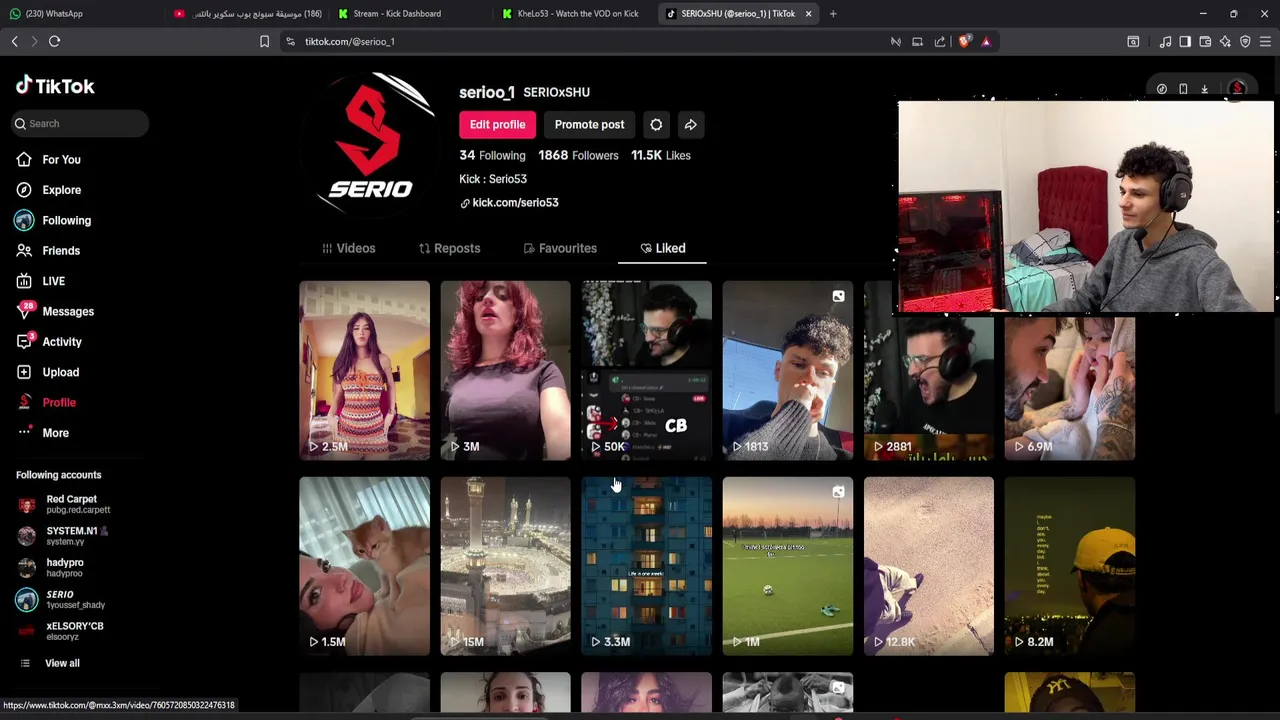
Task: Open the Mecca video with 15M views
Action: pos(505,566)
